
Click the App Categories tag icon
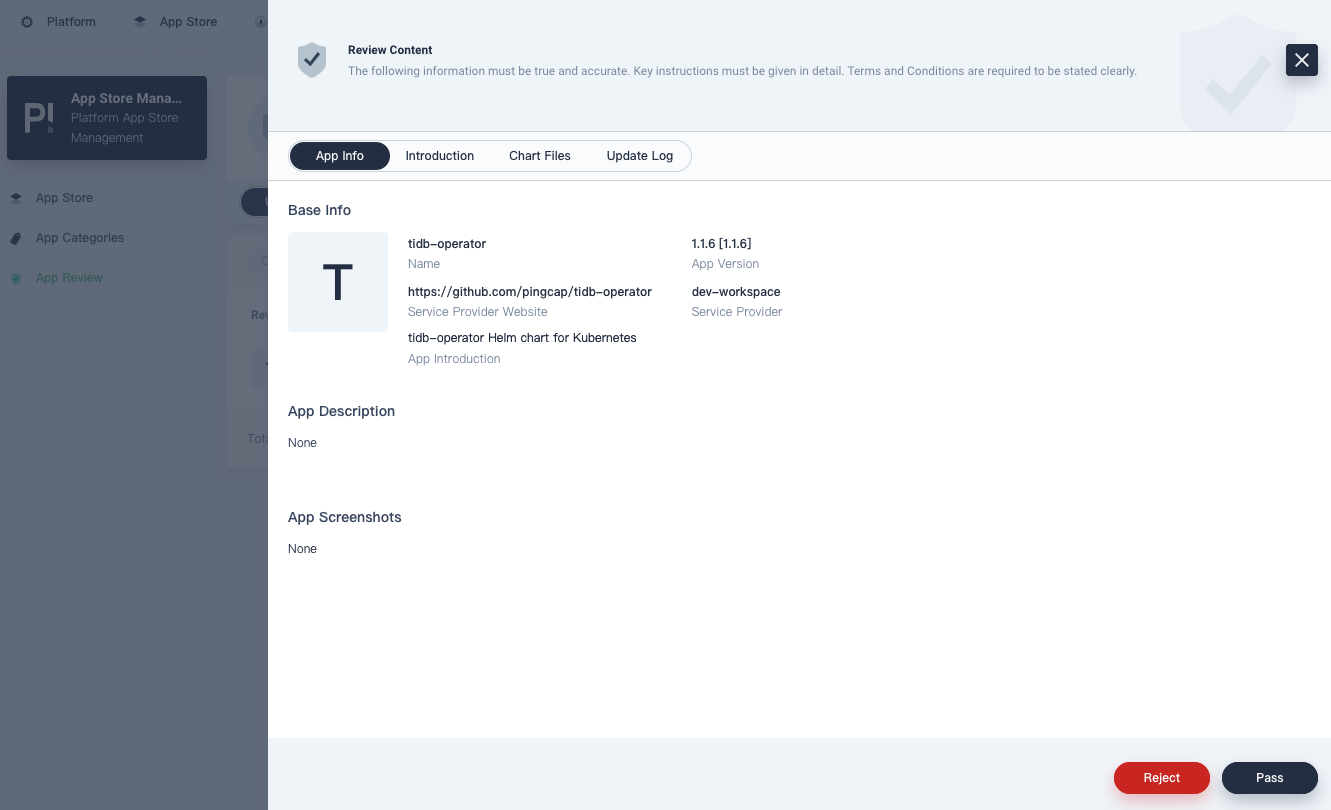pyautogui.click(x=16, y=238)
